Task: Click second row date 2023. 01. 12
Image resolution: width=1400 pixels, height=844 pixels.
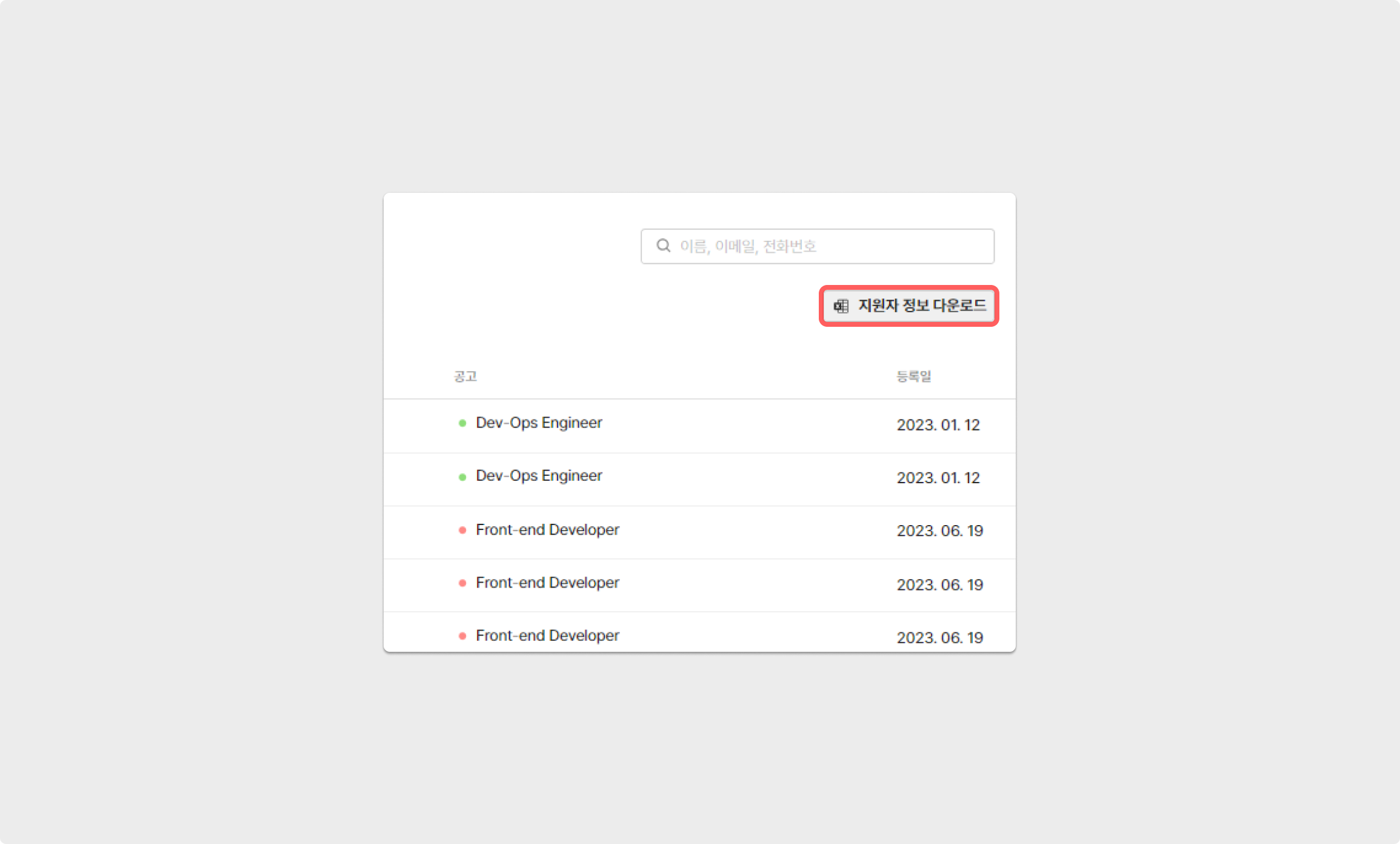Action: point(938,478)
